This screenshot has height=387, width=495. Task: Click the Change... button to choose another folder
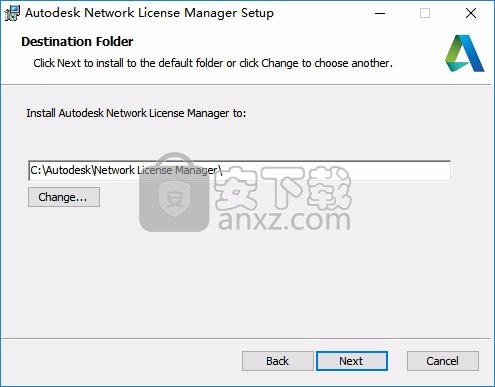coord(64,197)
